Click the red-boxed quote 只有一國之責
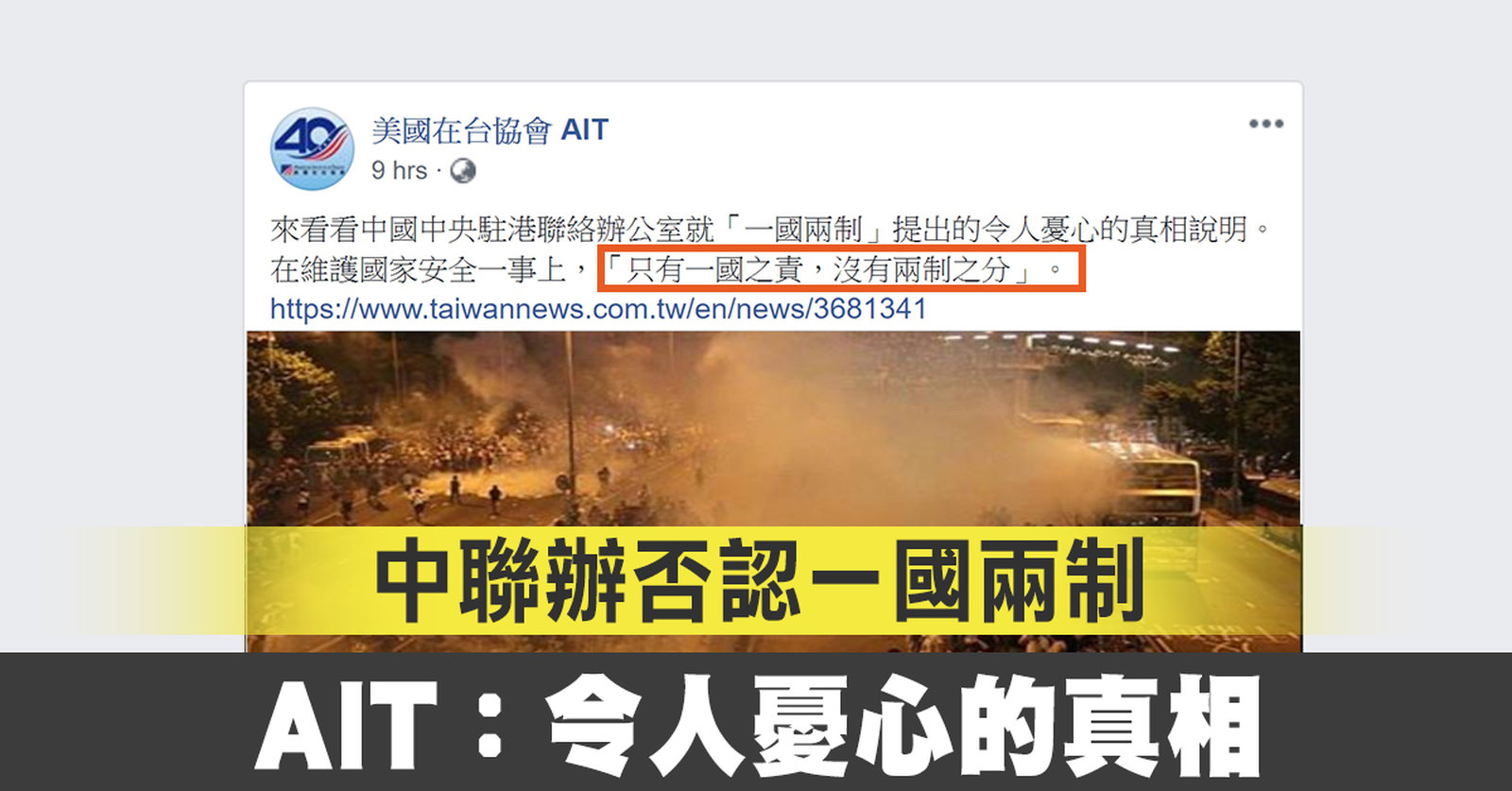This screenshot has width=1512, height=791. [x=840, y=270]
